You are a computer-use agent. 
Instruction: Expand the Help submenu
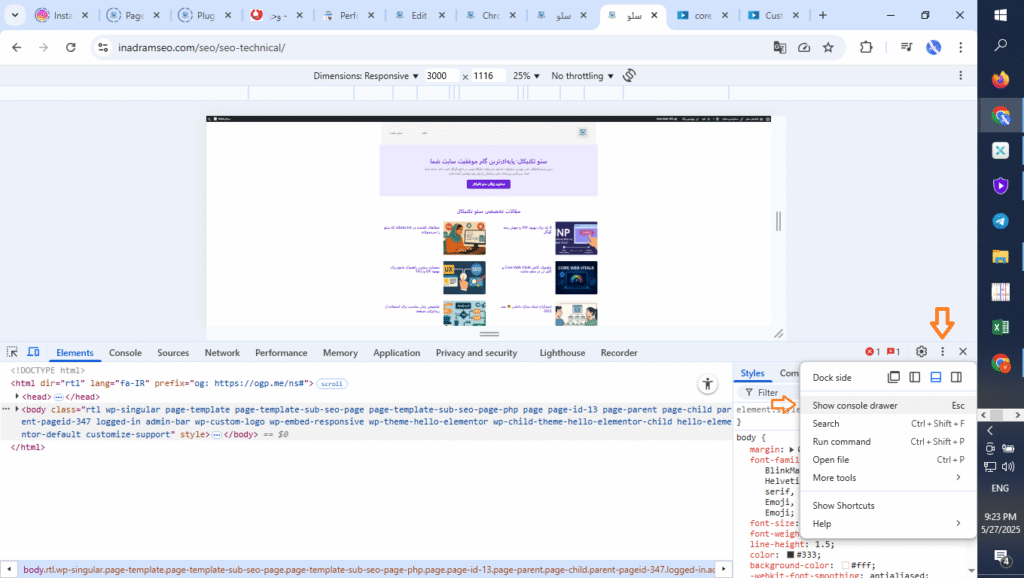(887, 523)
